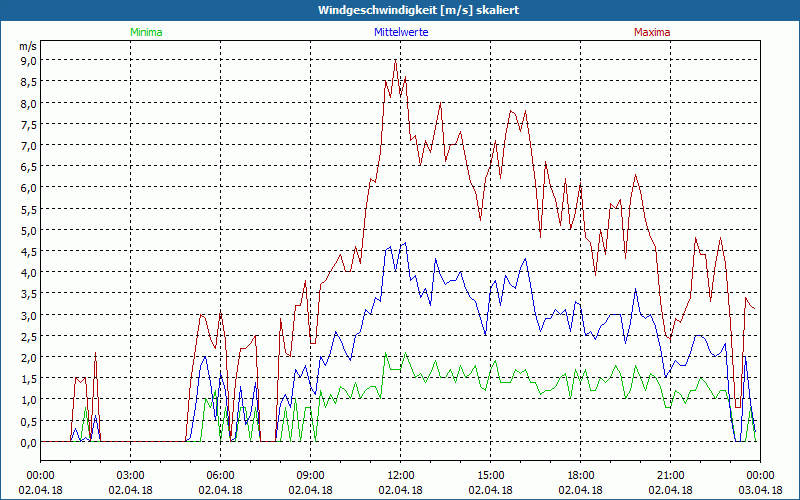The width and height of the screenshot is (800, 500).
Task: Click the 18:00 time axis label
Action: [581, 476]
